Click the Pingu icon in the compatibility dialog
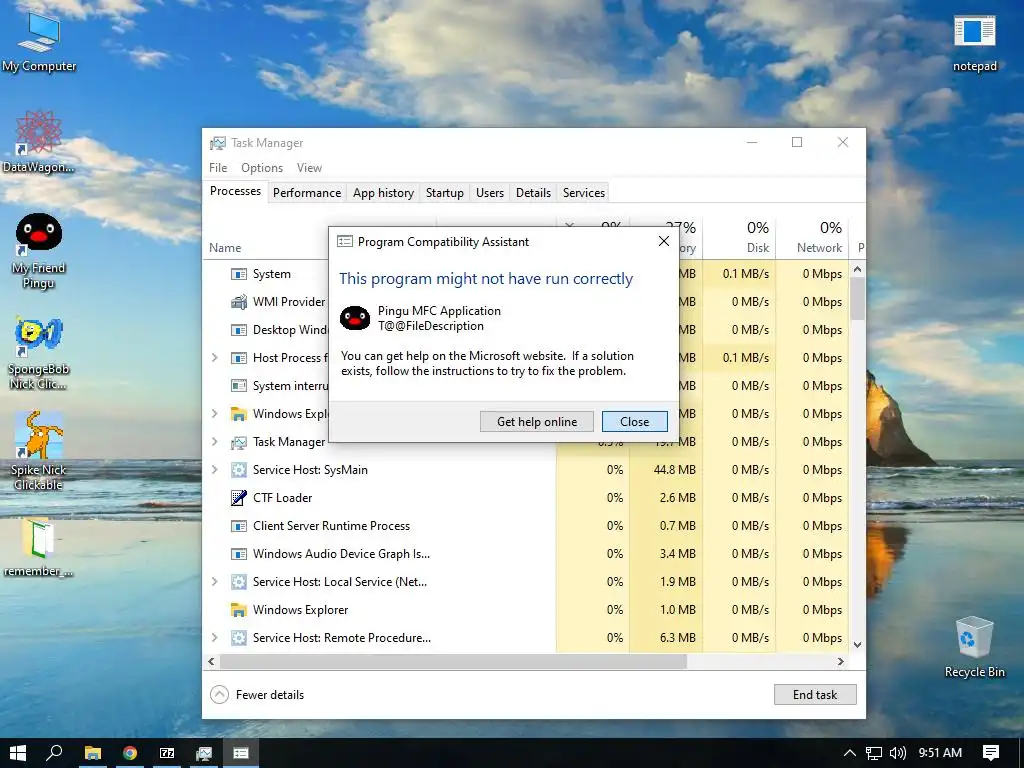 click(x=355, y=318)
